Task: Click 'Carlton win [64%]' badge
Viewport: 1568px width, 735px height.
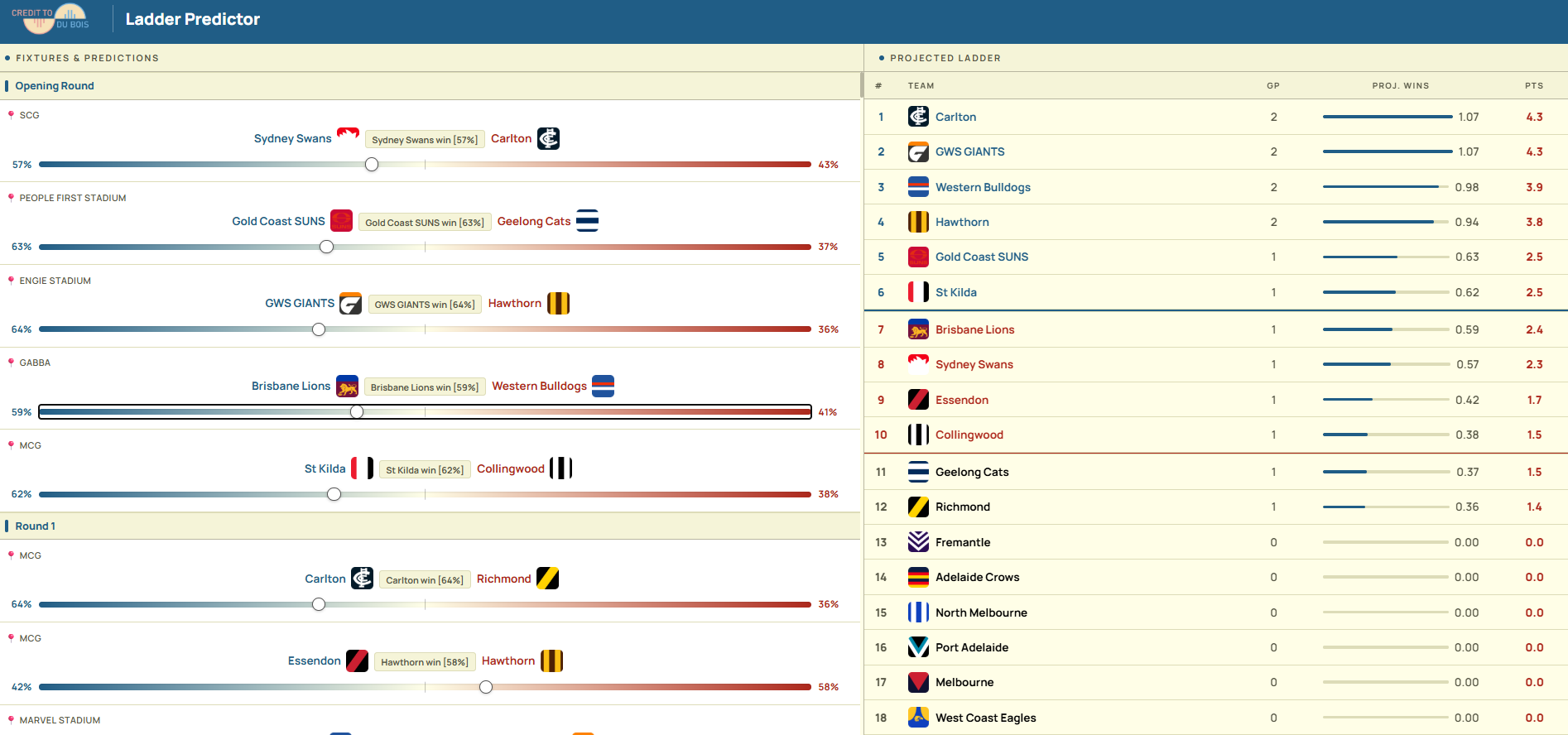Action: tap(425, 580)
